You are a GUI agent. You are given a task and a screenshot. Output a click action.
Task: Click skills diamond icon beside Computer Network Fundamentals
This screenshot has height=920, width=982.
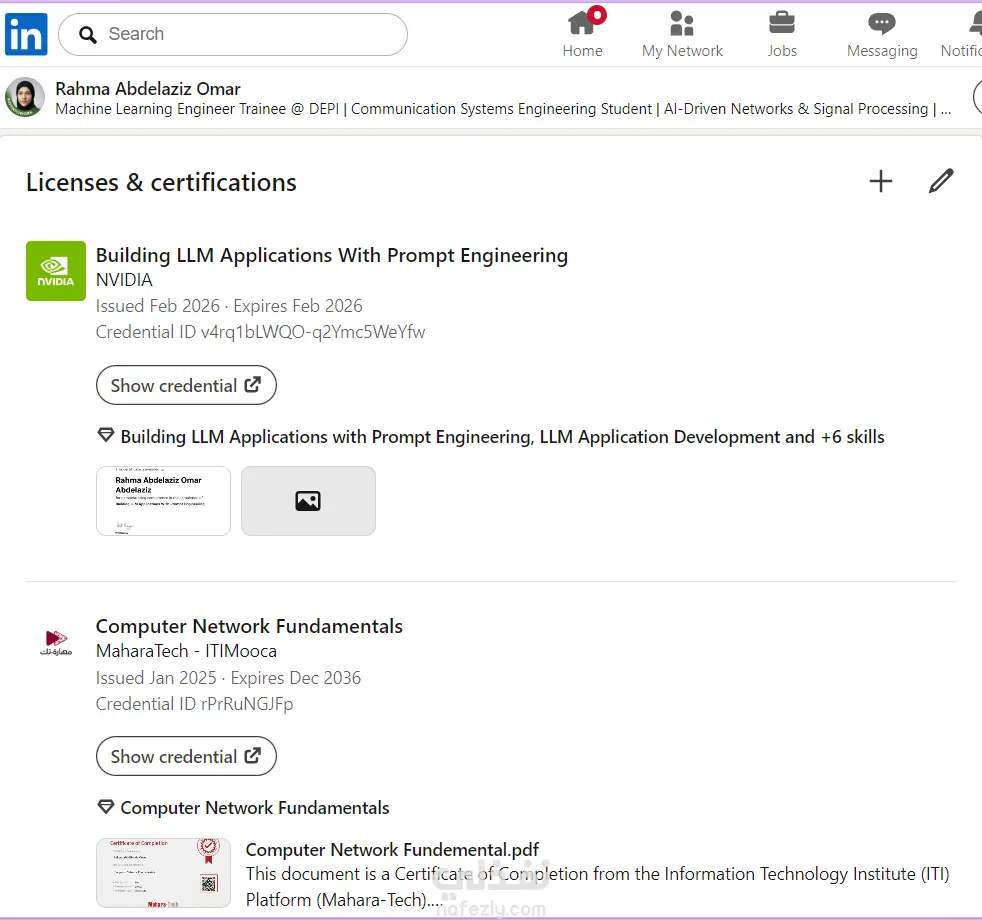106,807
